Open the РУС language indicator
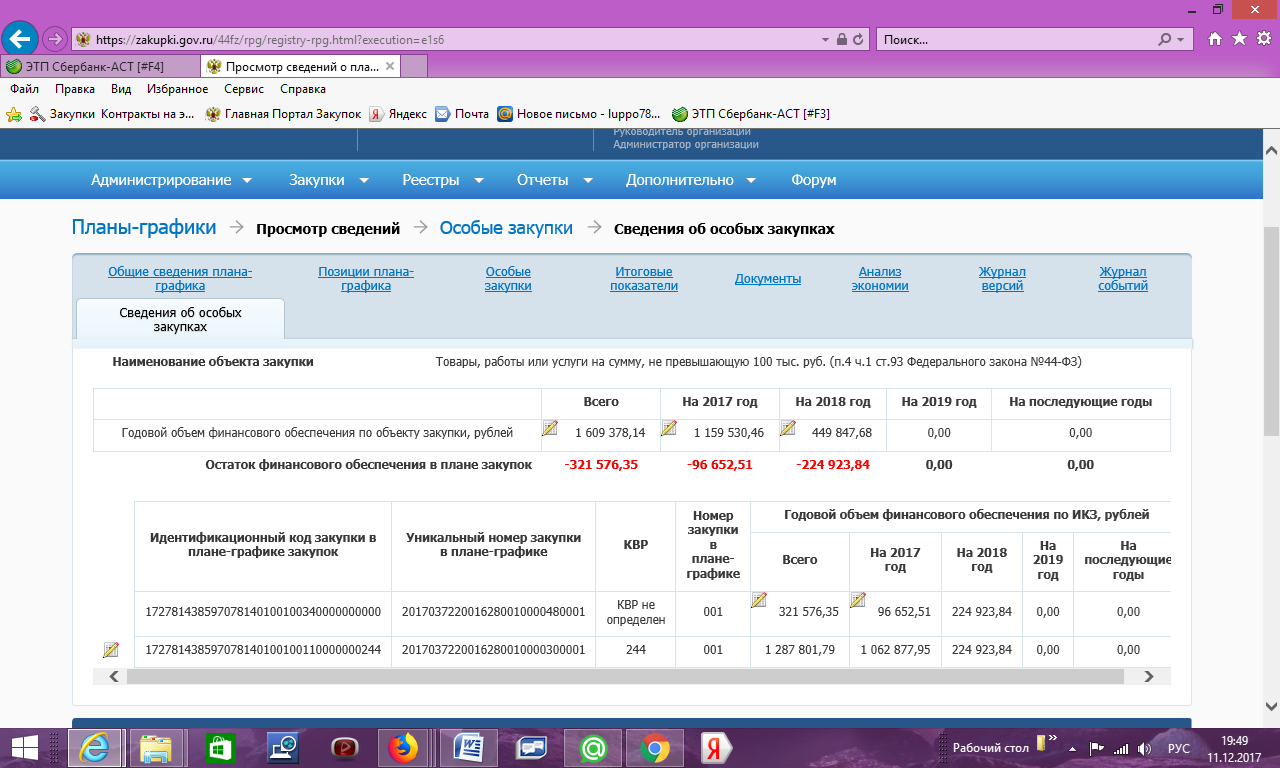This screenshot has width=1280, height=768. click(x=1179, y=748)
